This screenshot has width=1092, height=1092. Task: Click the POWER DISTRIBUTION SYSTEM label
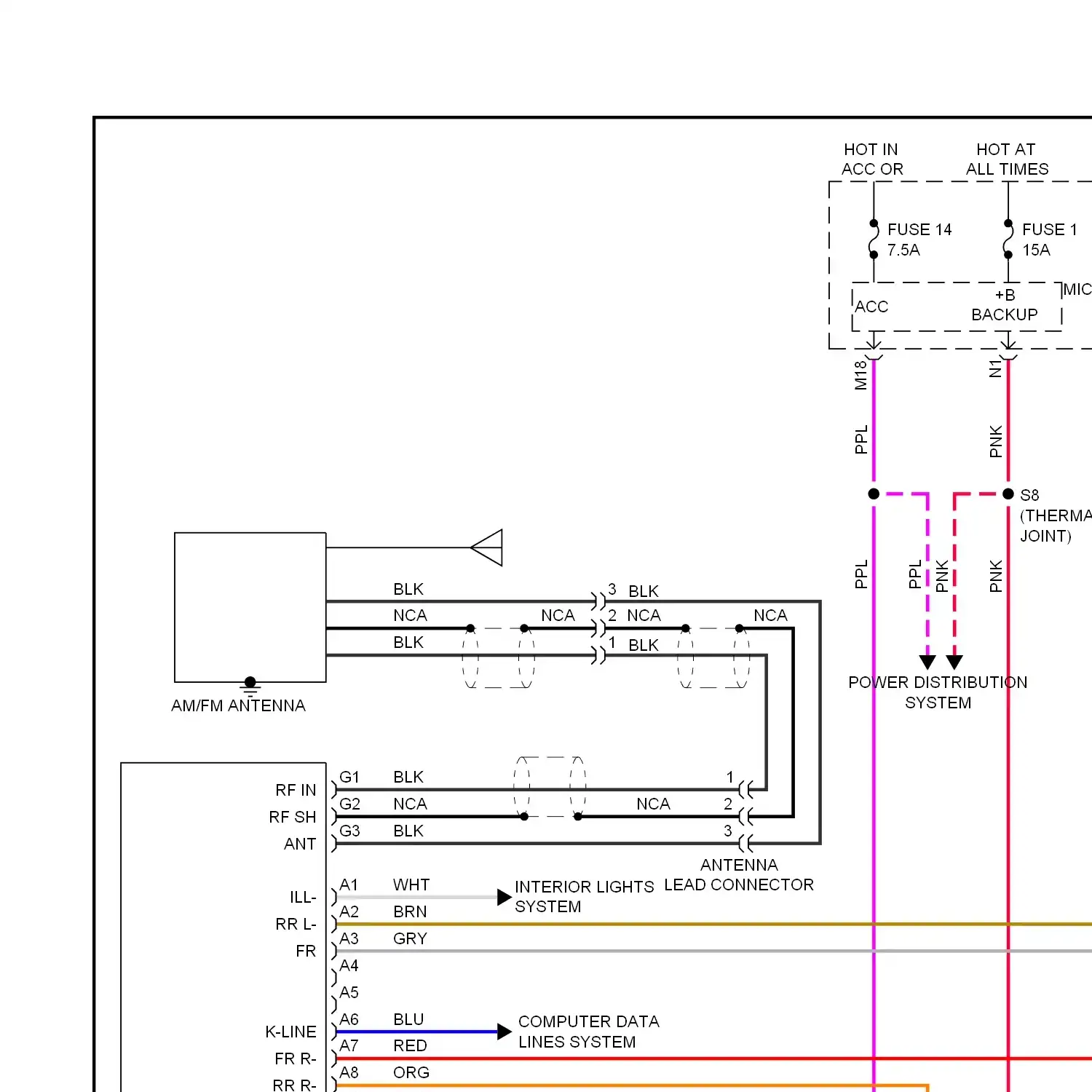click(x=938, y=692)
